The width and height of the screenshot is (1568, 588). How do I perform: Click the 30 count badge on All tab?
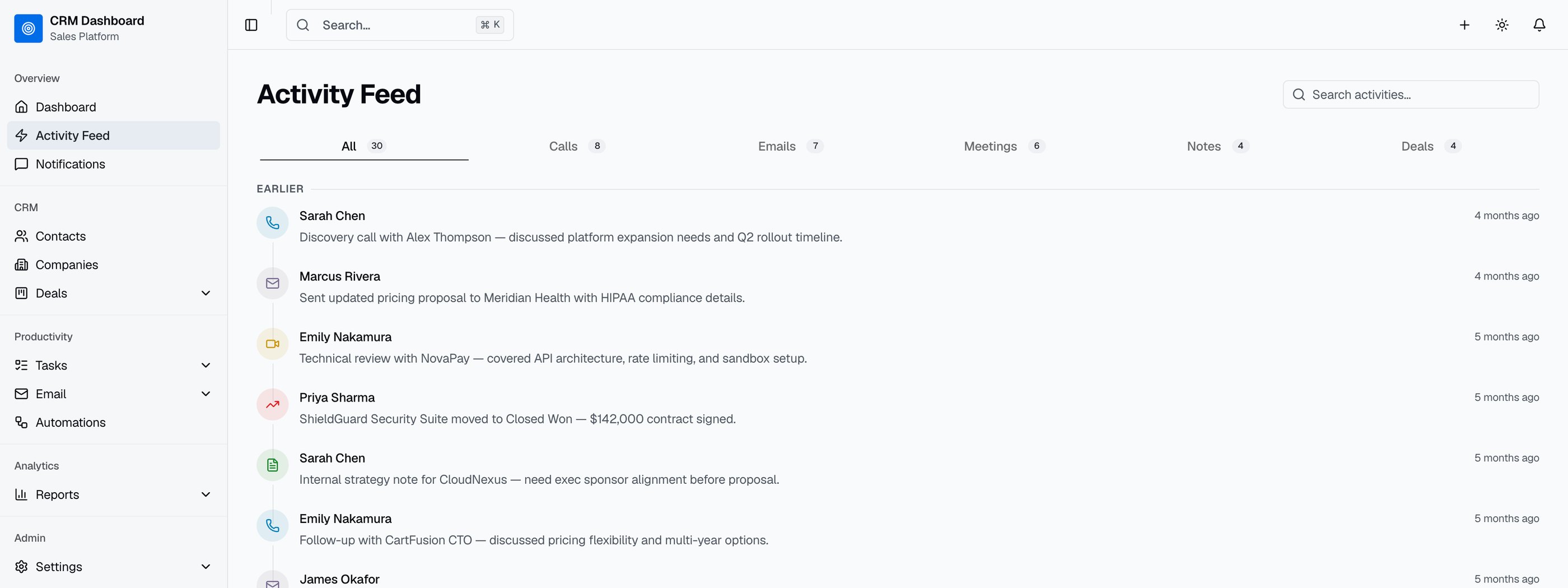(377, 146)
